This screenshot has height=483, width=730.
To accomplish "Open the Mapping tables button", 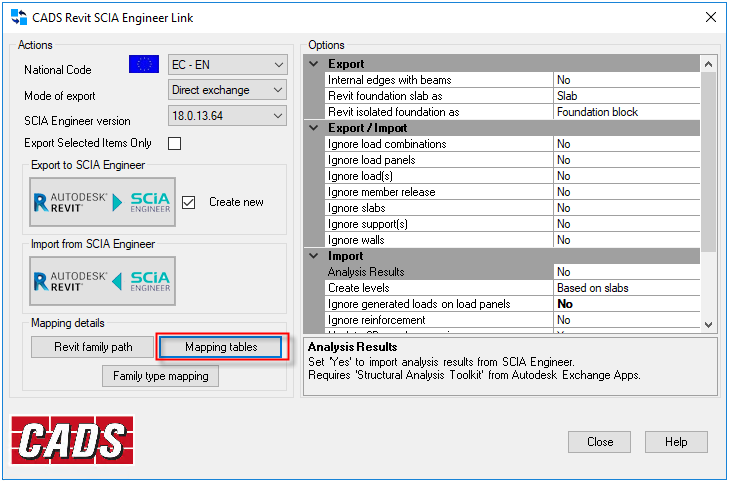I will coord(221,347).
